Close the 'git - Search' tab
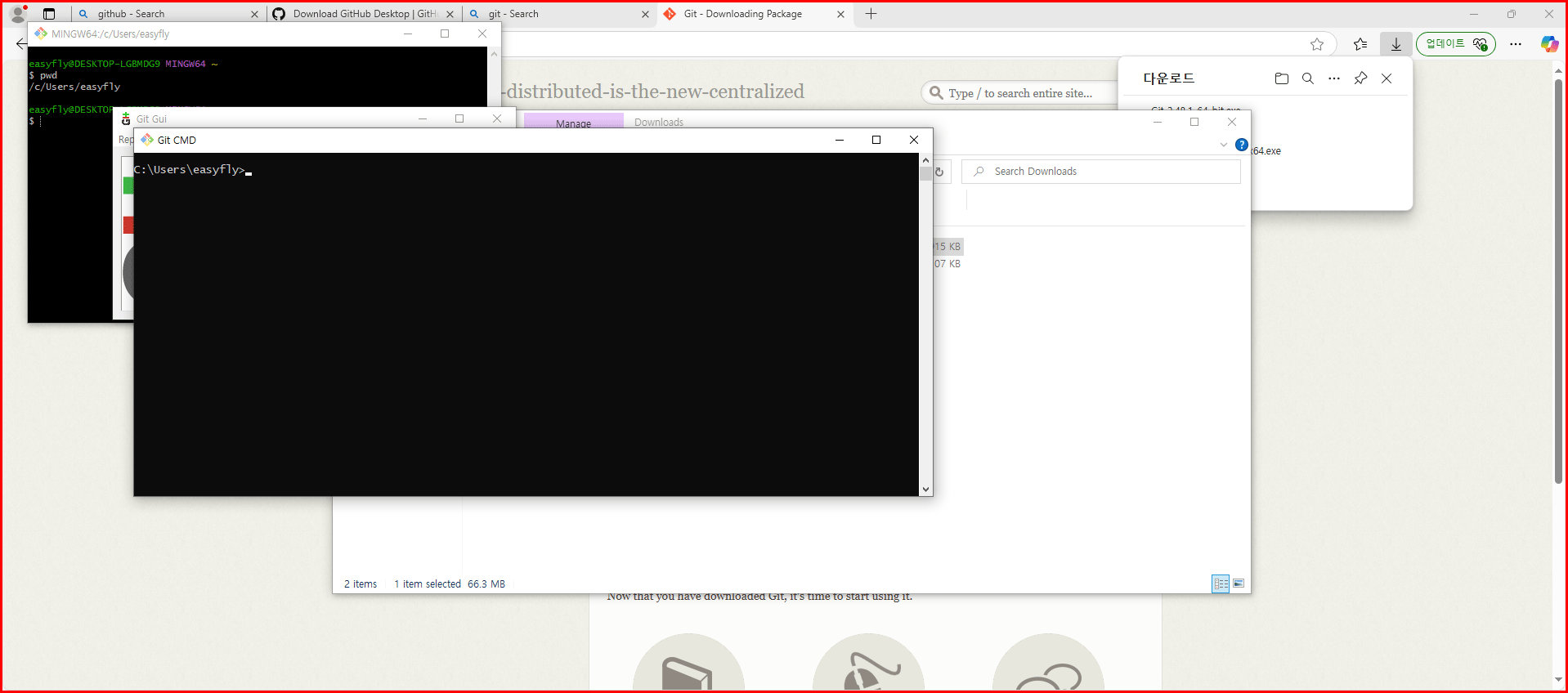The image size is (1568, 693). [x=645, y=14]
